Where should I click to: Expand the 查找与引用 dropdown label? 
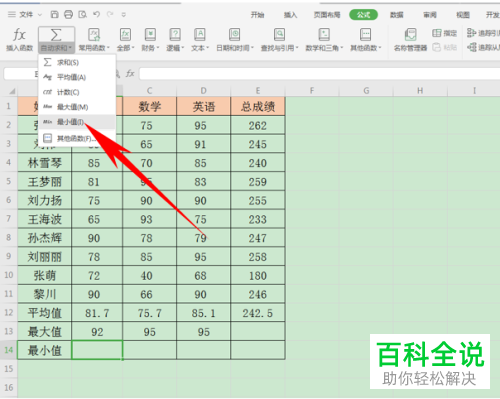280,48
